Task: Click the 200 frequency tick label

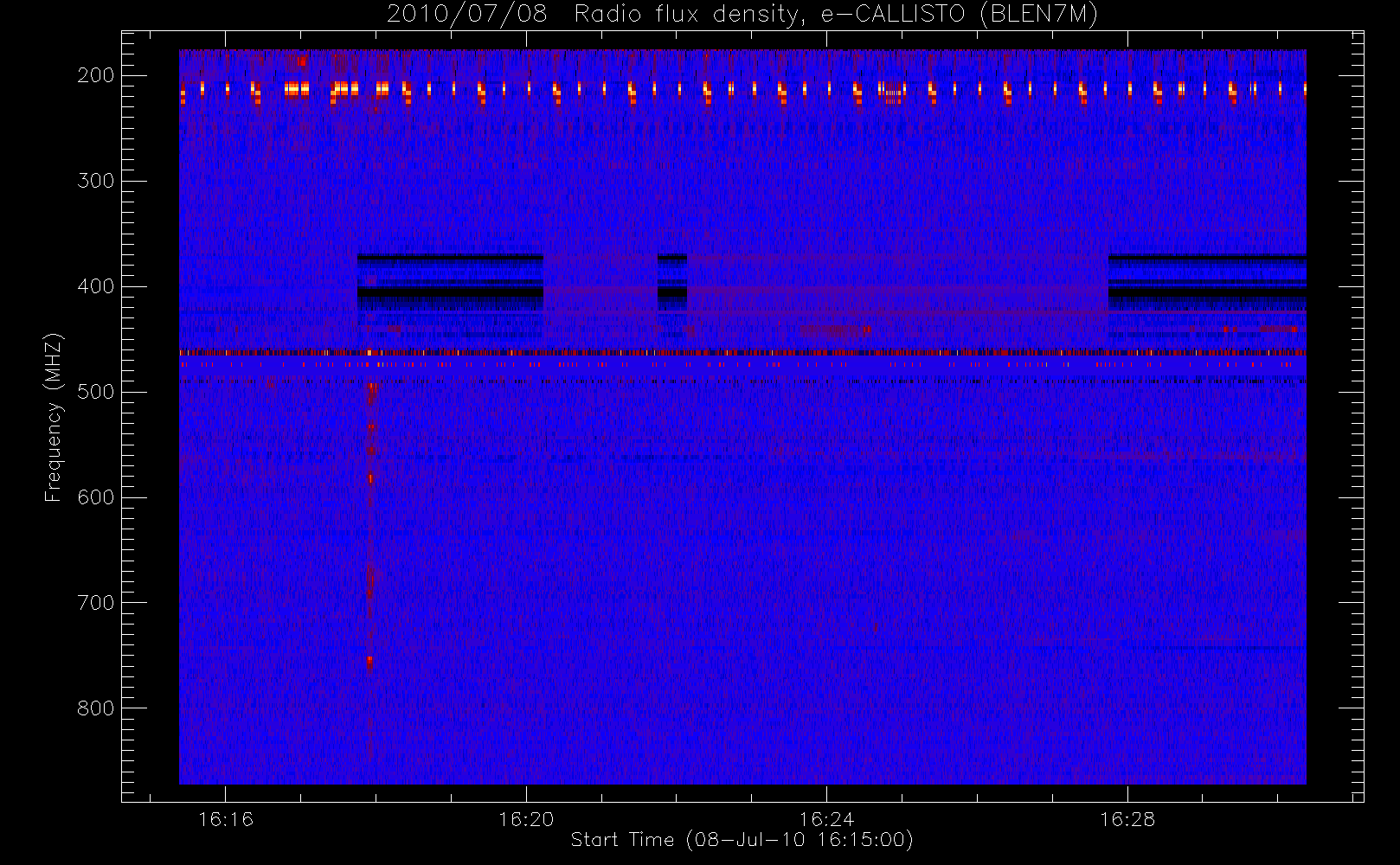Action: point(96,75)
